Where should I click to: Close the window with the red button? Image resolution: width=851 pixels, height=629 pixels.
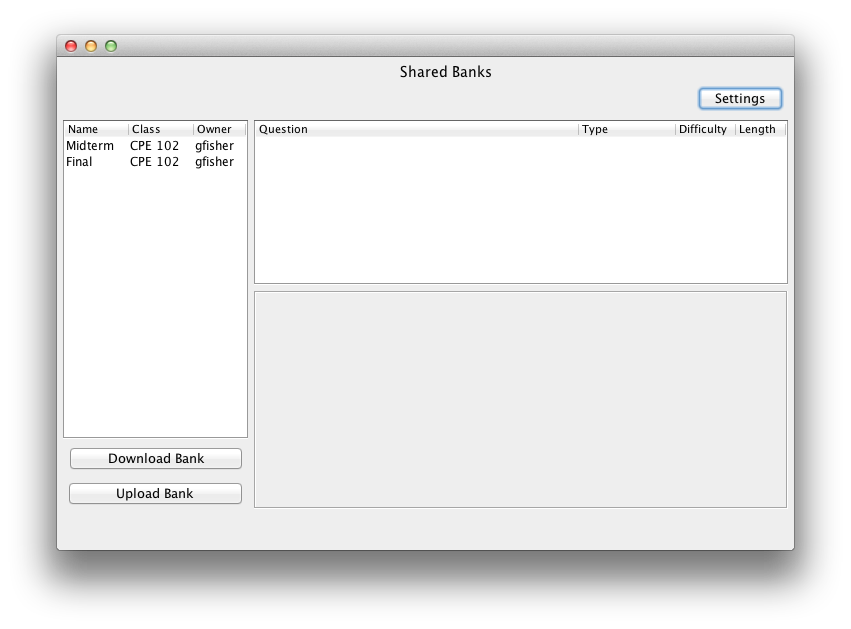[71, 46]
